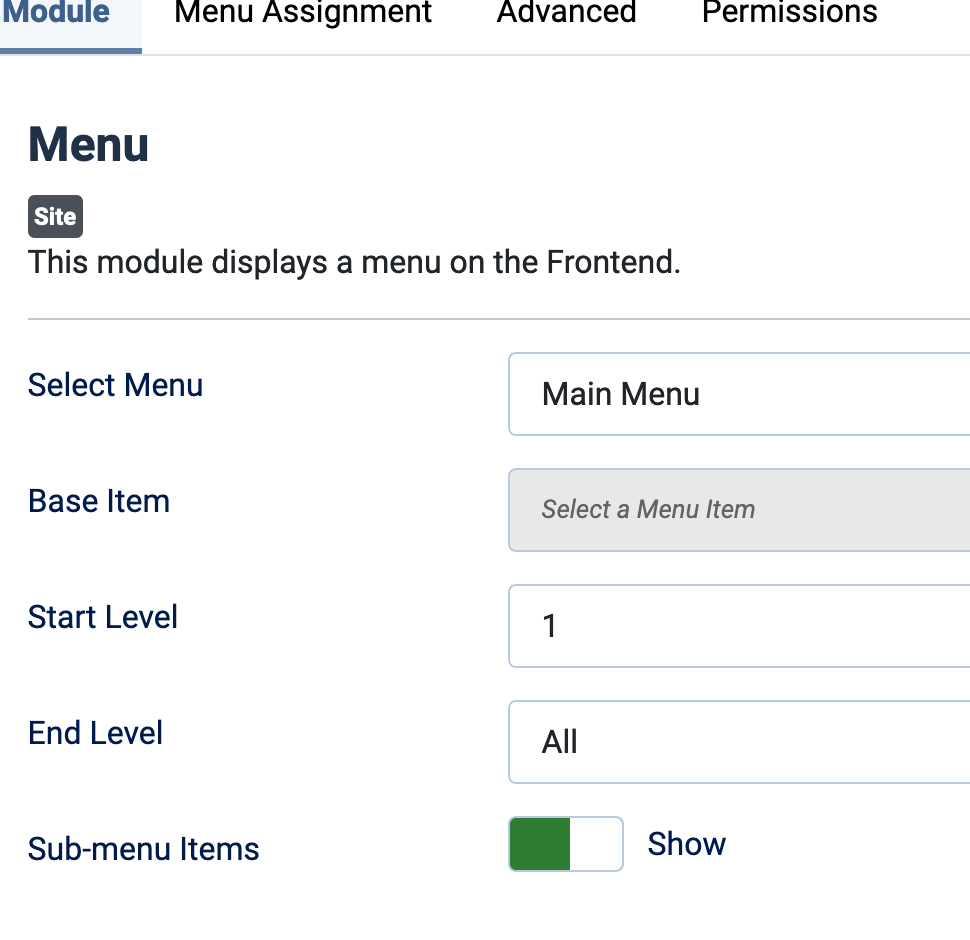Screen dimensions: 970x940
Task: Click the Site badge
Action: point(55,216)
